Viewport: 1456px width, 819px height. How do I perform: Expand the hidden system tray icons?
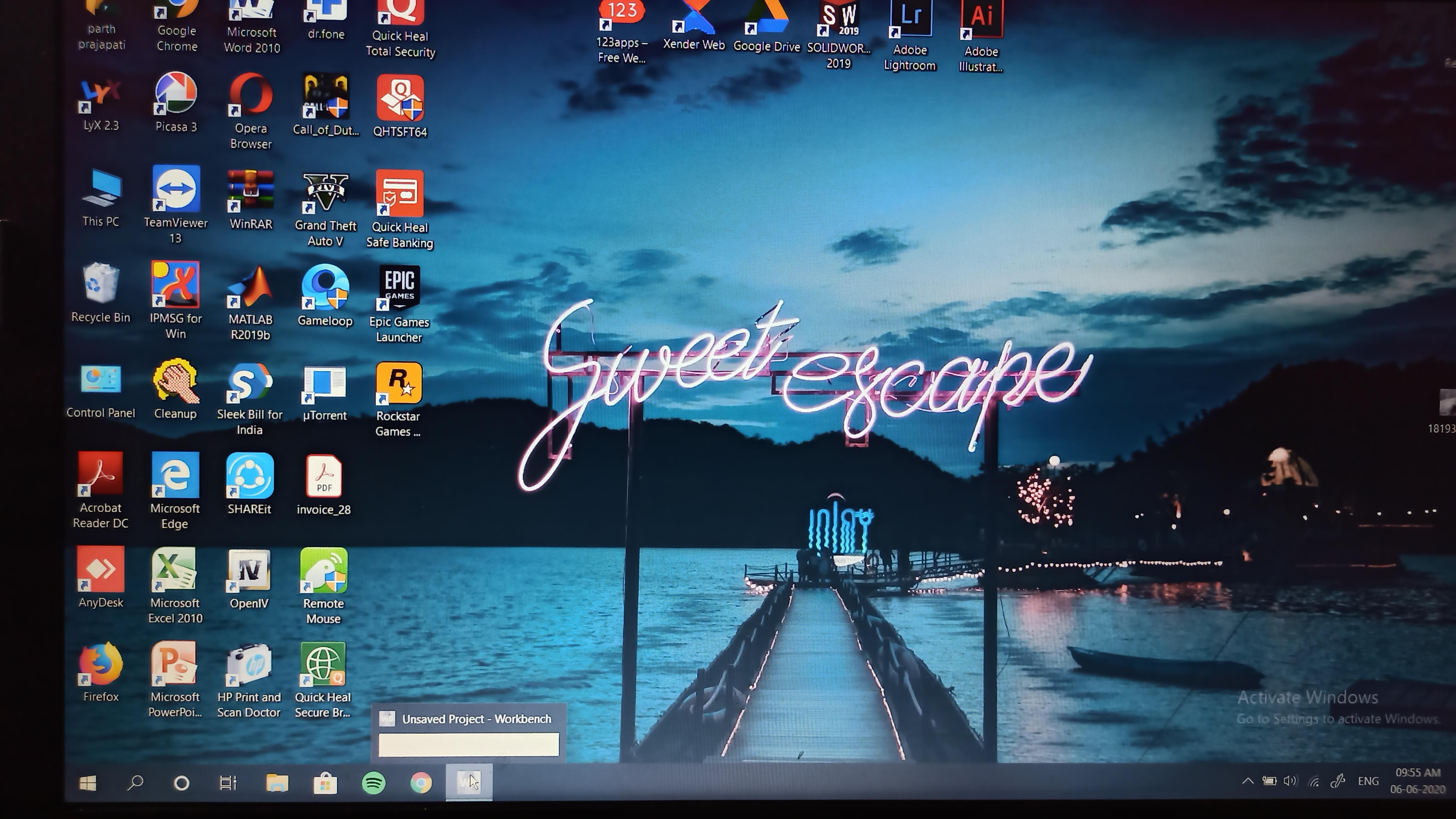click(1248, 782)
